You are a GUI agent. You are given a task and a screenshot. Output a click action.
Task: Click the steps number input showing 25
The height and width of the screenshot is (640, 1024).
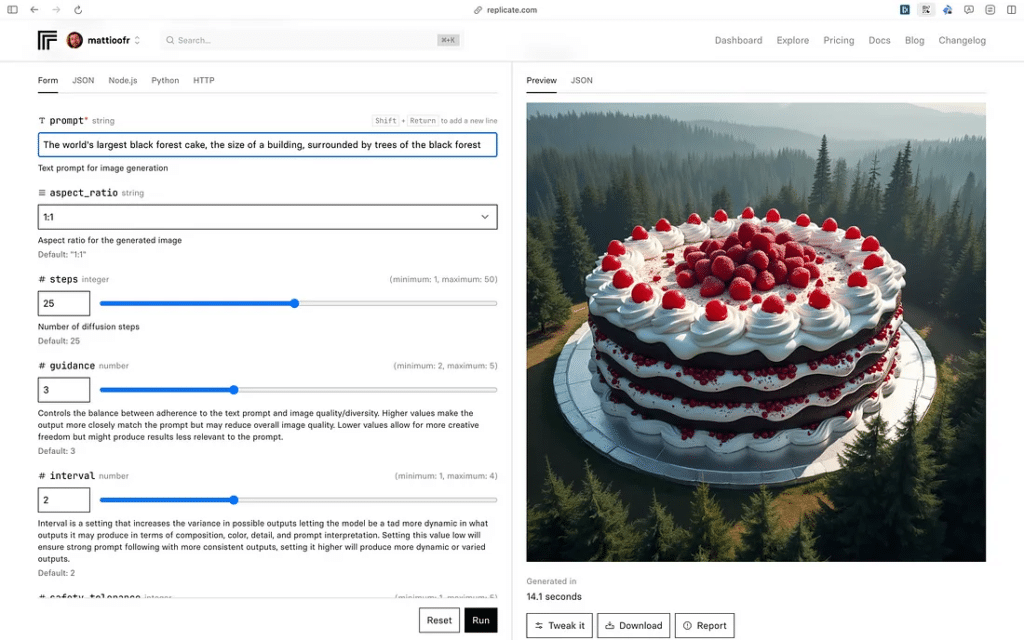click(x=63, y=303)
